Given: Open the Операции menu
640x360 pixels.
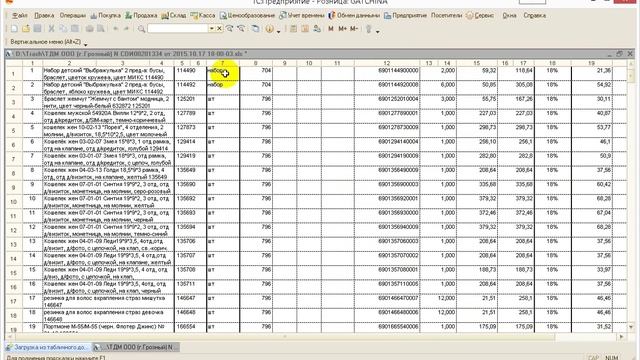Looking at the screenshot, I should tap(73, 16).
